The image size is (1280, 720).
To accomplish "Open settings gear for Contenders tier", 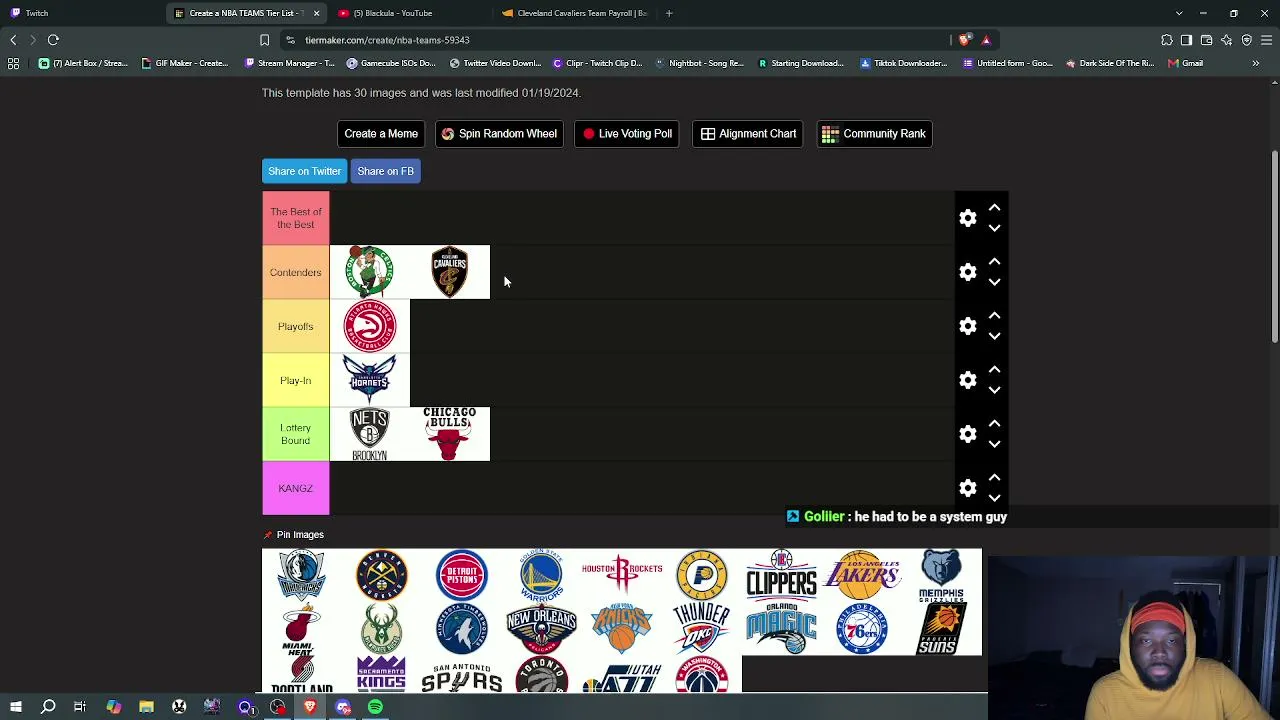I will tap(968, 272).
